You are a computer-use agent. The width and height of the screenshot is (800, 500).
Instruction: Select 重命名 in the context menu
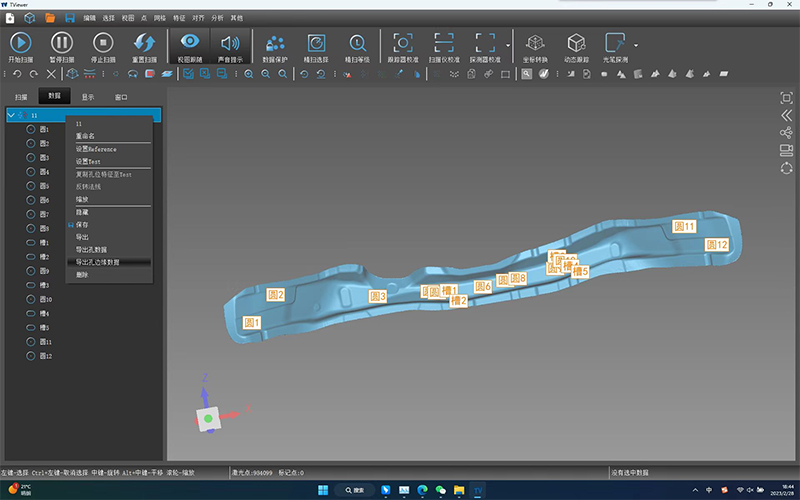86,137
